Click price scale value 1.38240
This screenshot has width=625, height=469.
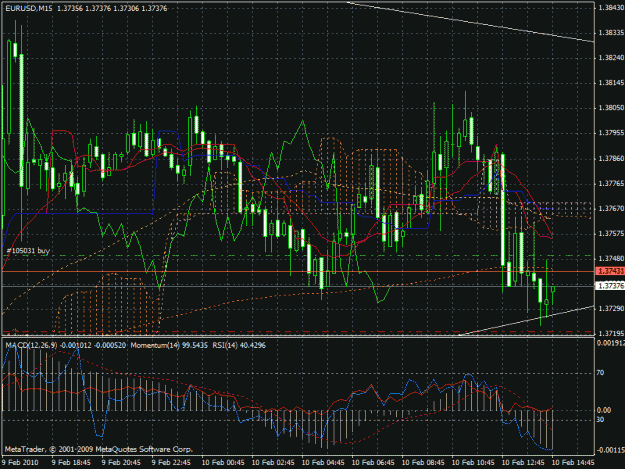point(611,58)
